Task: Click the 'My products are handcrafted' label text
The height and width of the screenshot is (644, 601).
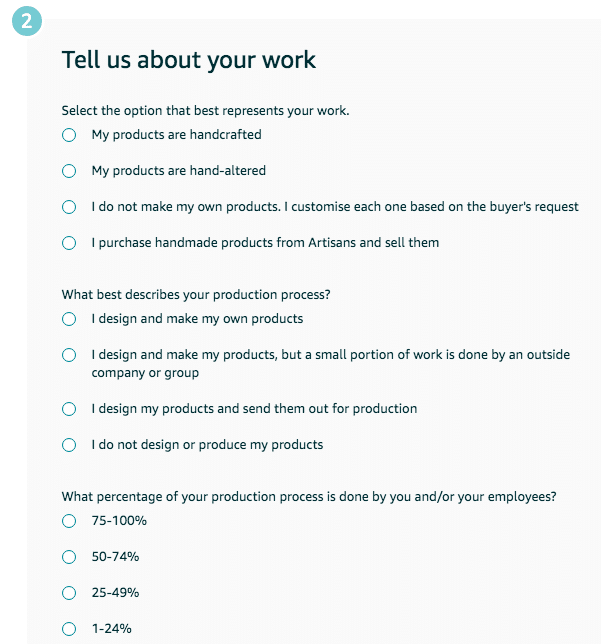Action: (x=177, y=135)
